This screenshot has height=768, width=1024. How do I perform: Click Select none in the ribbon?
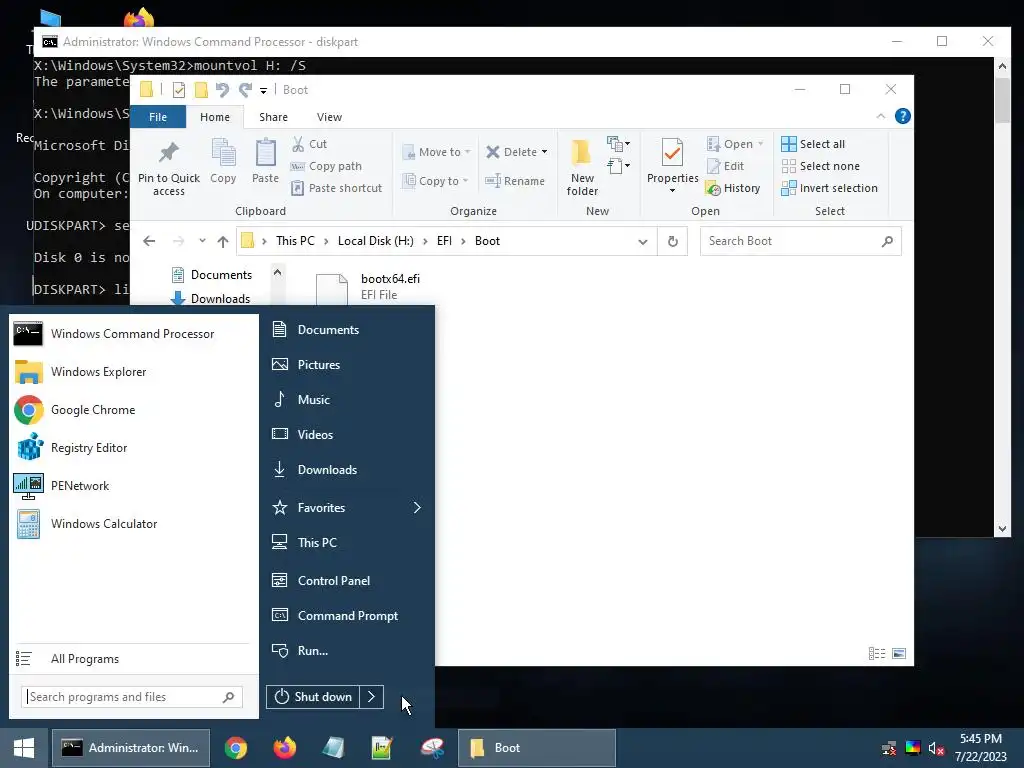tap(820, 166)
